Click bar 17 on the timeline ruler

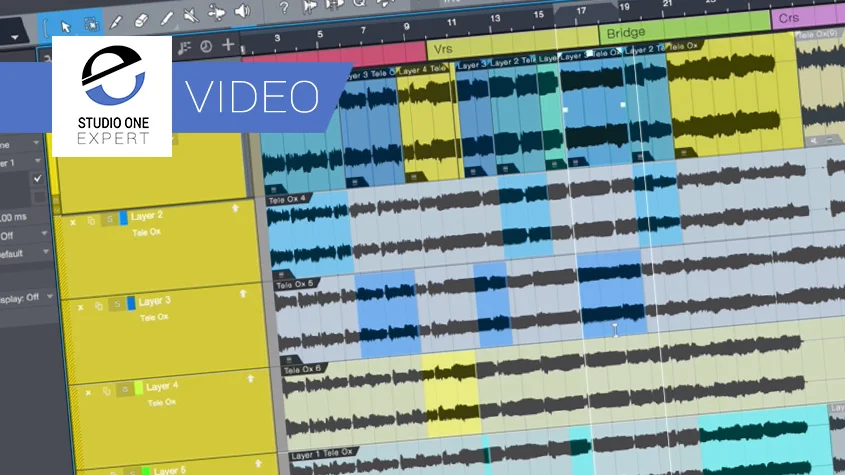click(581, 10)
